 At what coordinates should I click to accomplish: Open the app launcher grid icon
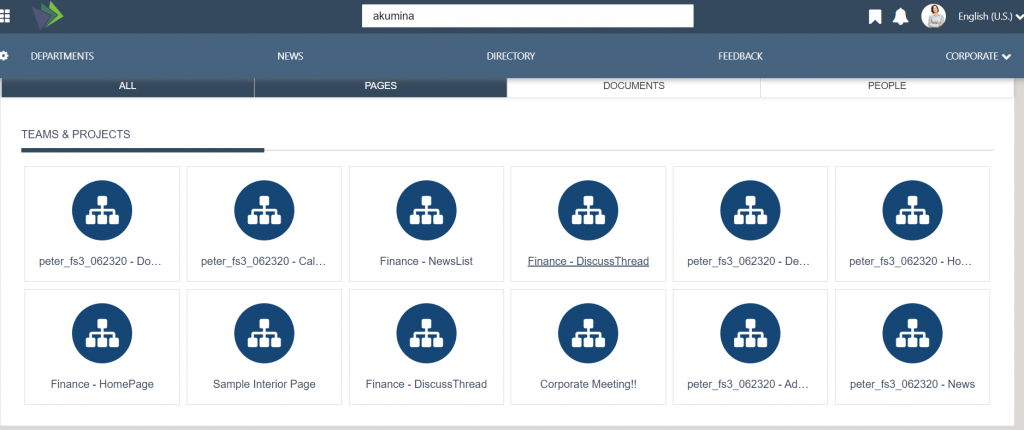click(6, 16)
